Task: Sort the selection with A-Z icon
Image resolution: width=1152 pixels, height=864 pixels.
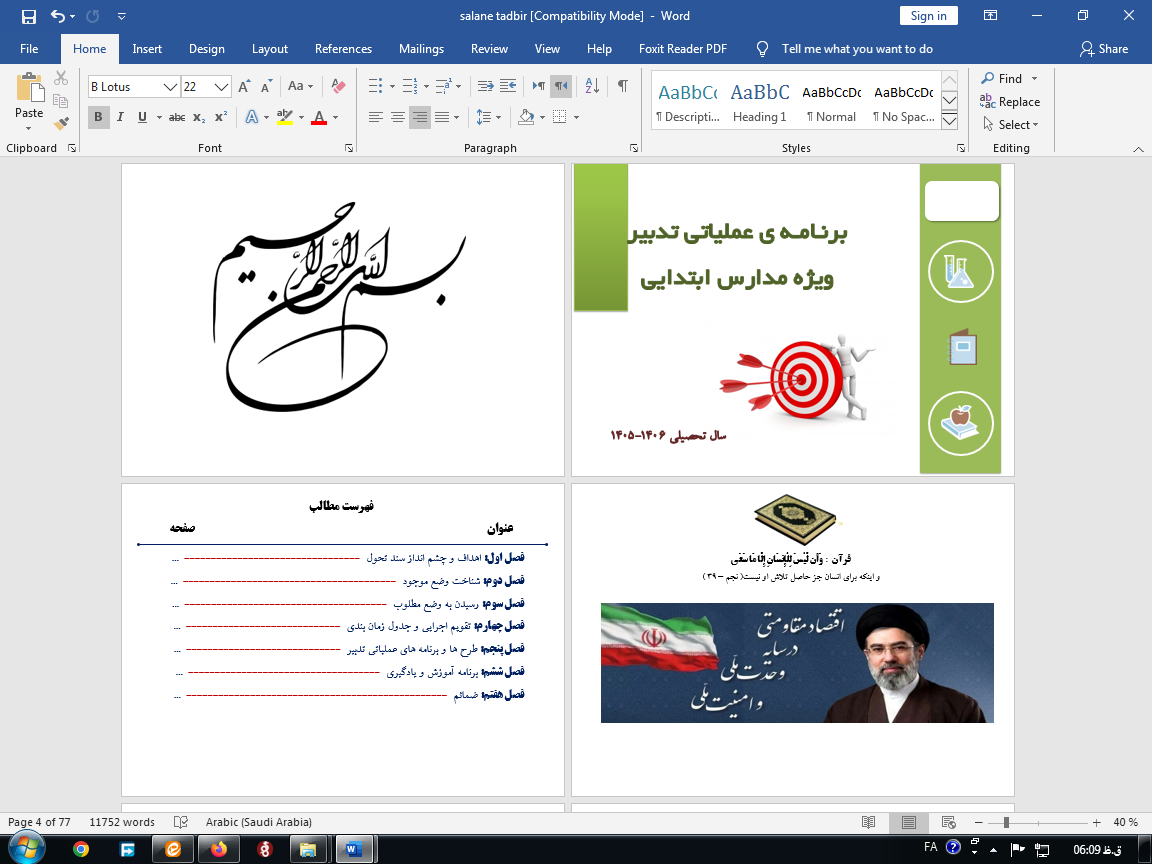Action: (x=592, y=87)
